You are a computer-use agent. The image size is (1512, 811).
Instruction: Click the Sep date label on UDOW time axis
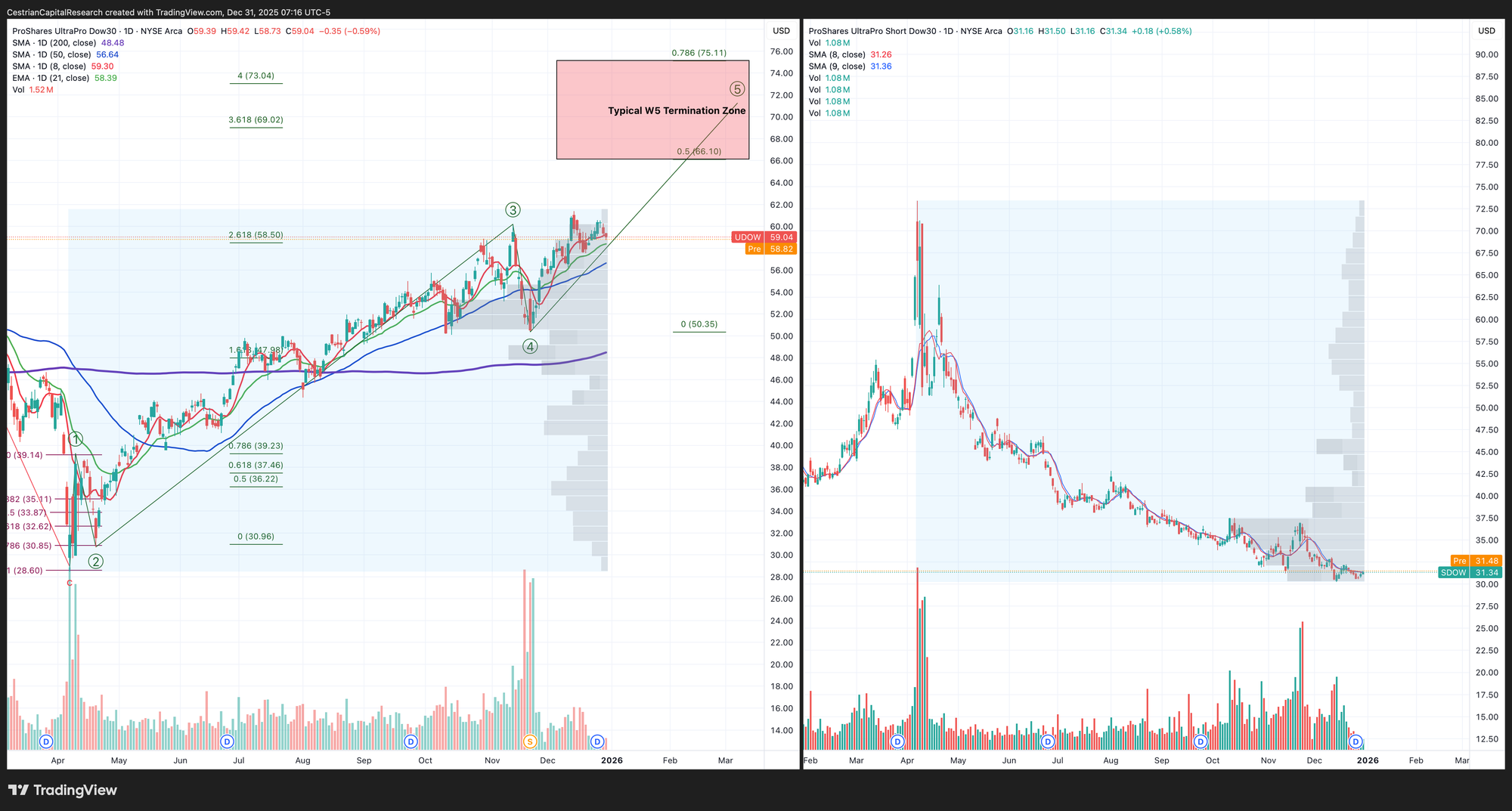pos(364,760)
